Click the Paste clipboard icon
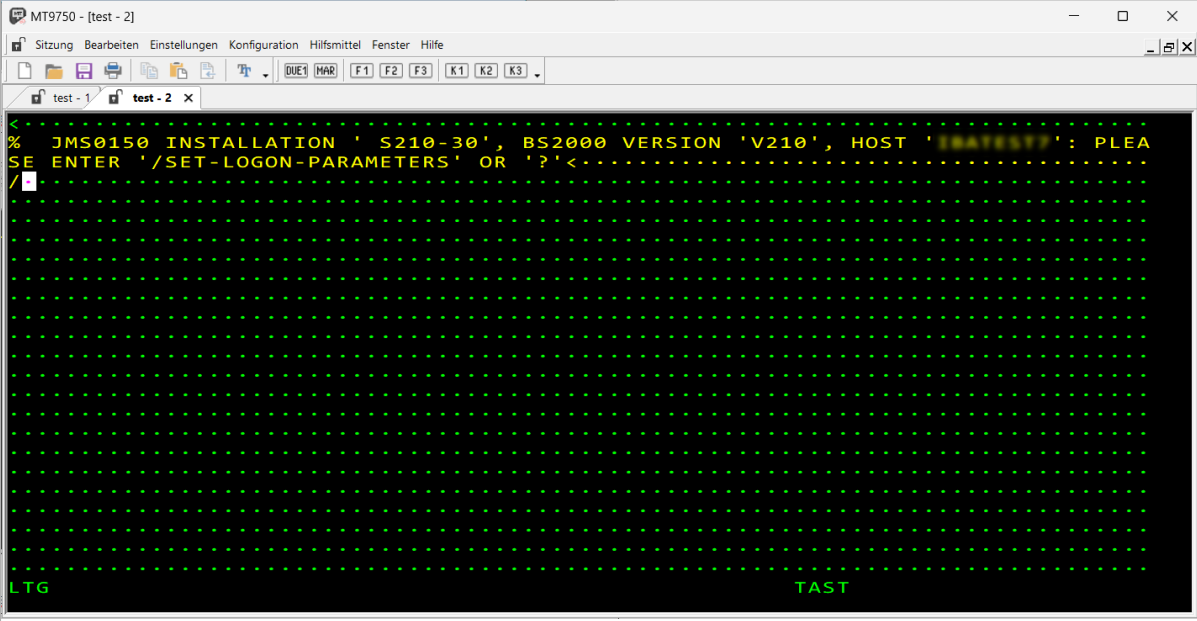Viewport: 1197px width, 621px height. tap(178, 71)
